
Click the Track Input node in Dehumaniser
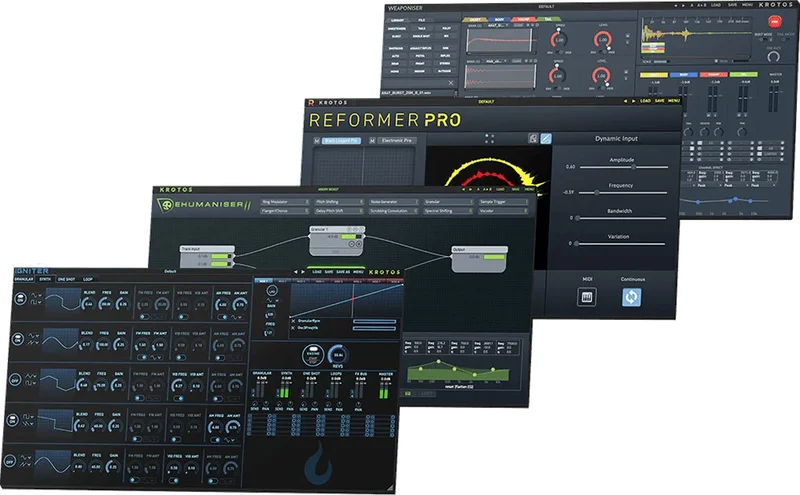[207, 256]
